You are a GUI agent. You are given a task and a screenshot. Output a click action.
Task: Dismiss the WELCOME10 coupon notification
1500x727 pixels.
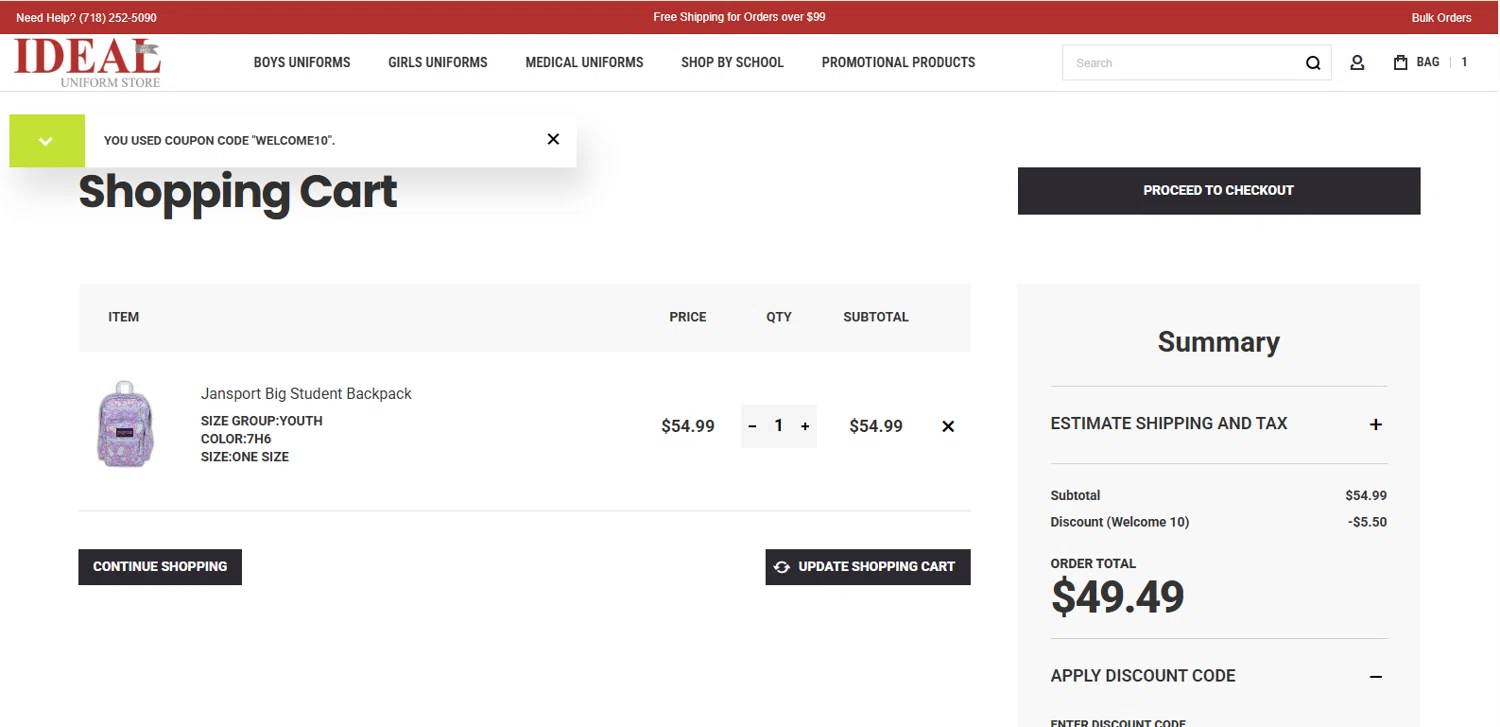point(553,139)
